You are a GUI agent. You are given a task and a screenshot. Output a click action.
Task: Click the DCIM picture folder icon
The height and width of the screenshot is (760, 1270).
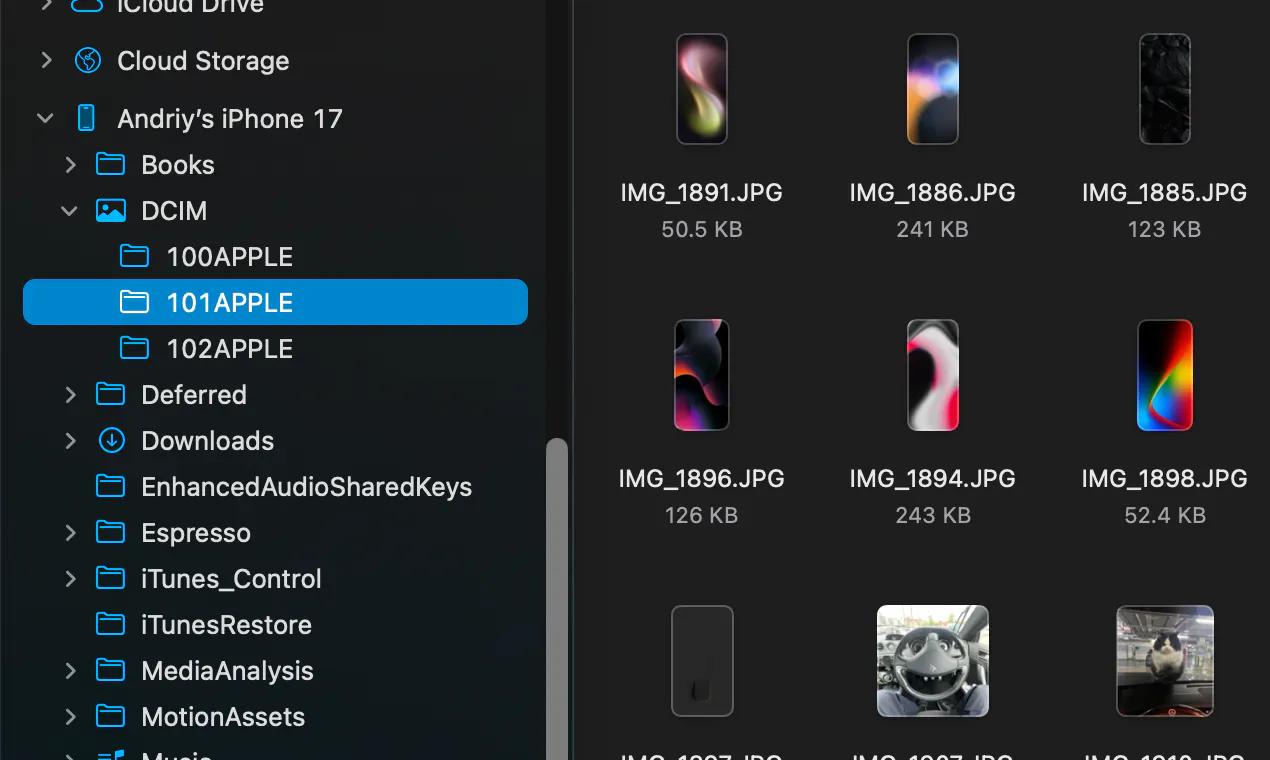point(110,211)
